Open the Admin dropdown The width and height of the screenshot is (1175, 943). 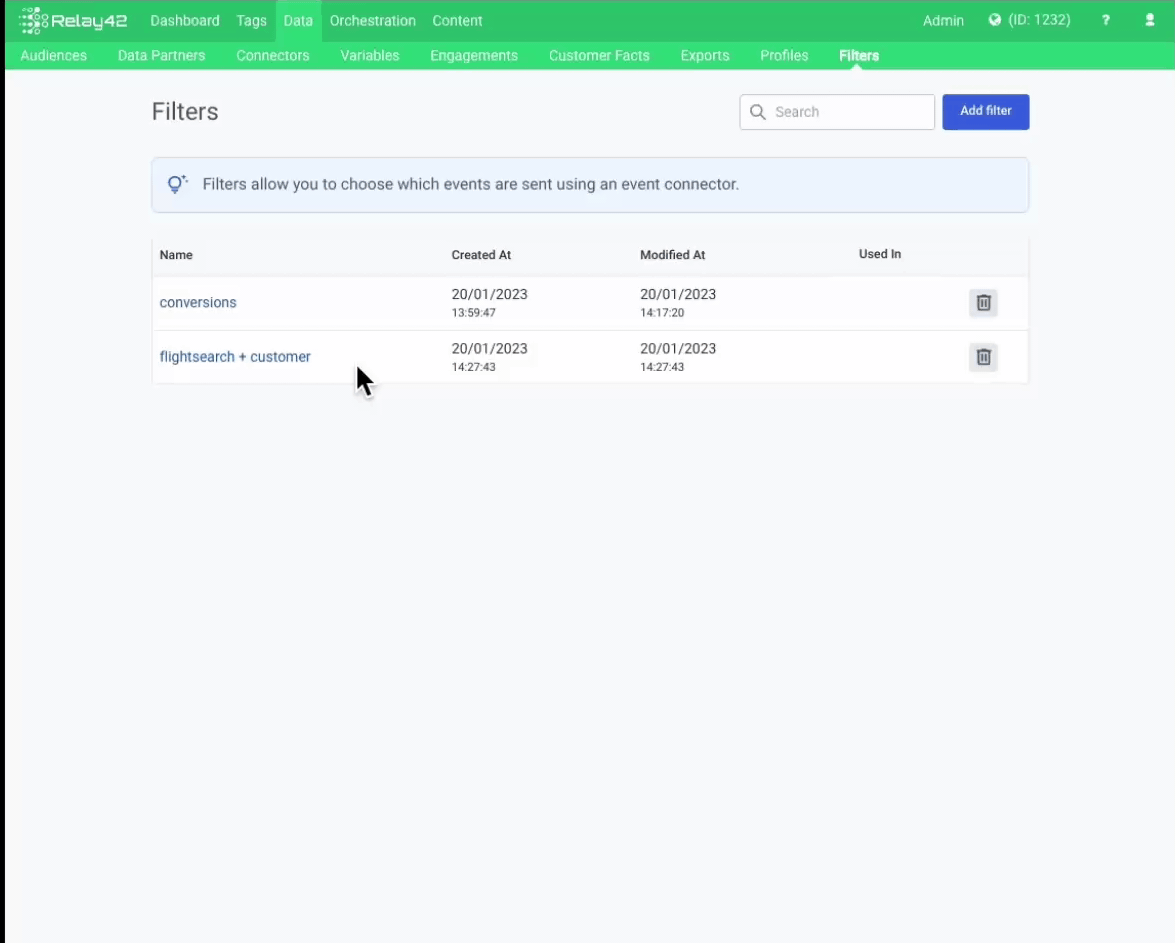click(x=943, y=20)
